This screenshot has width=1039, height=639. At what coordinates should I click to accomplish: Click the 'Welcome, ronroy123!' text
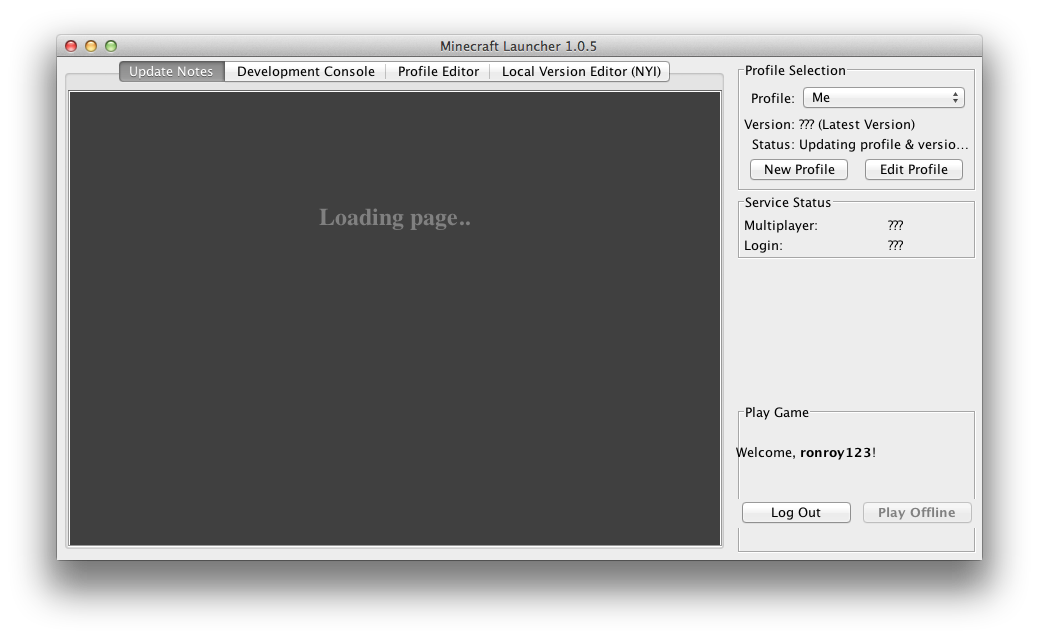(x=806, y=453)
